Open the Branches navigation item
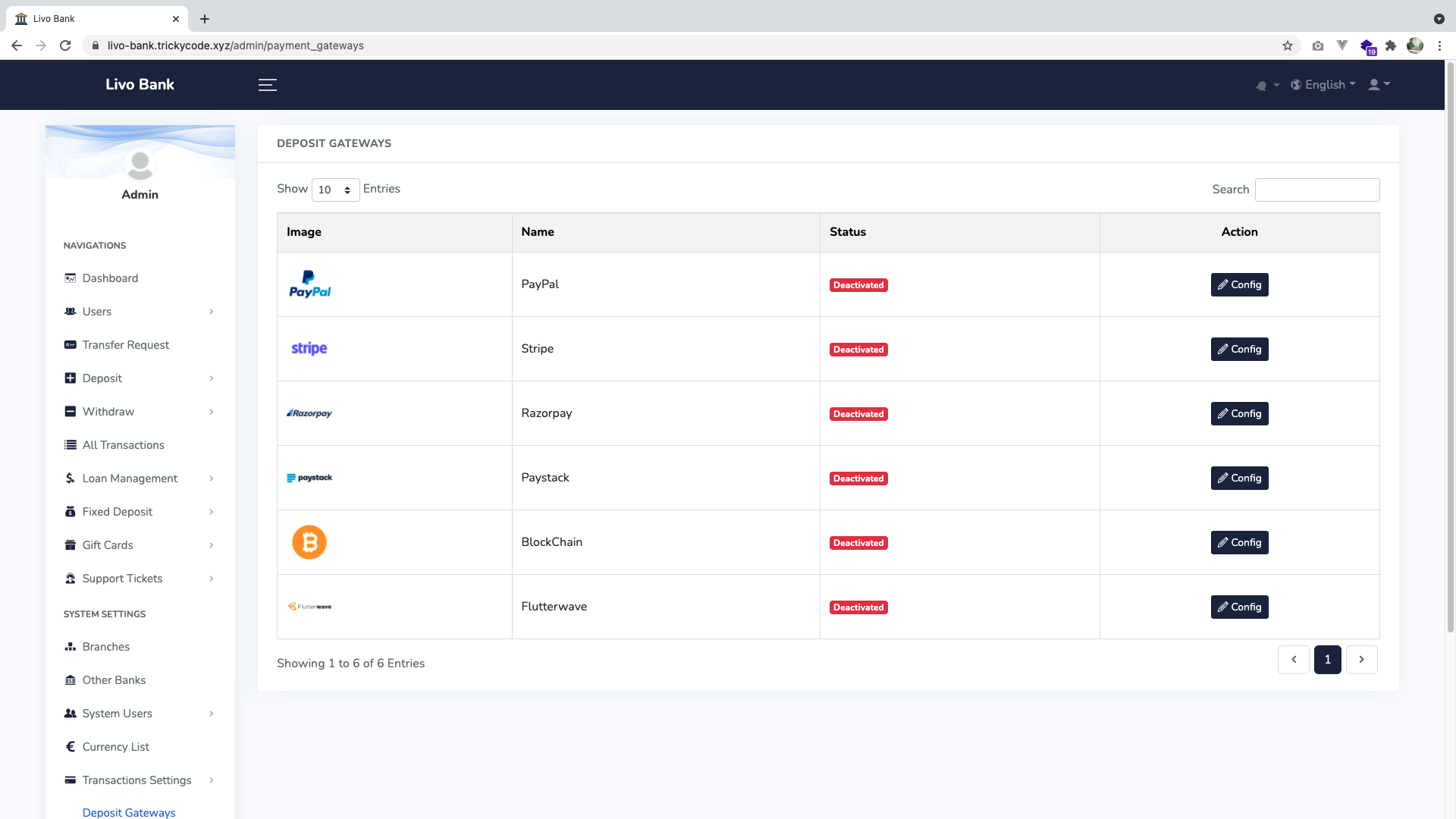The width and height of the screenshot is (1456, 819). 140,647
